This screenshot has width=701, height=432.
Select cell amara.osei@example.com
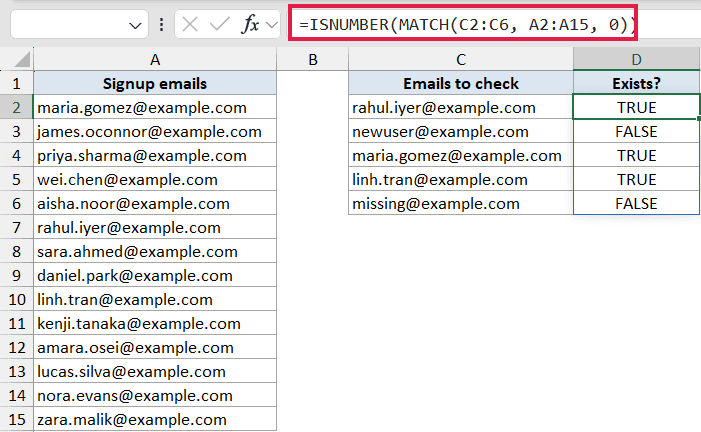(155, 347)
